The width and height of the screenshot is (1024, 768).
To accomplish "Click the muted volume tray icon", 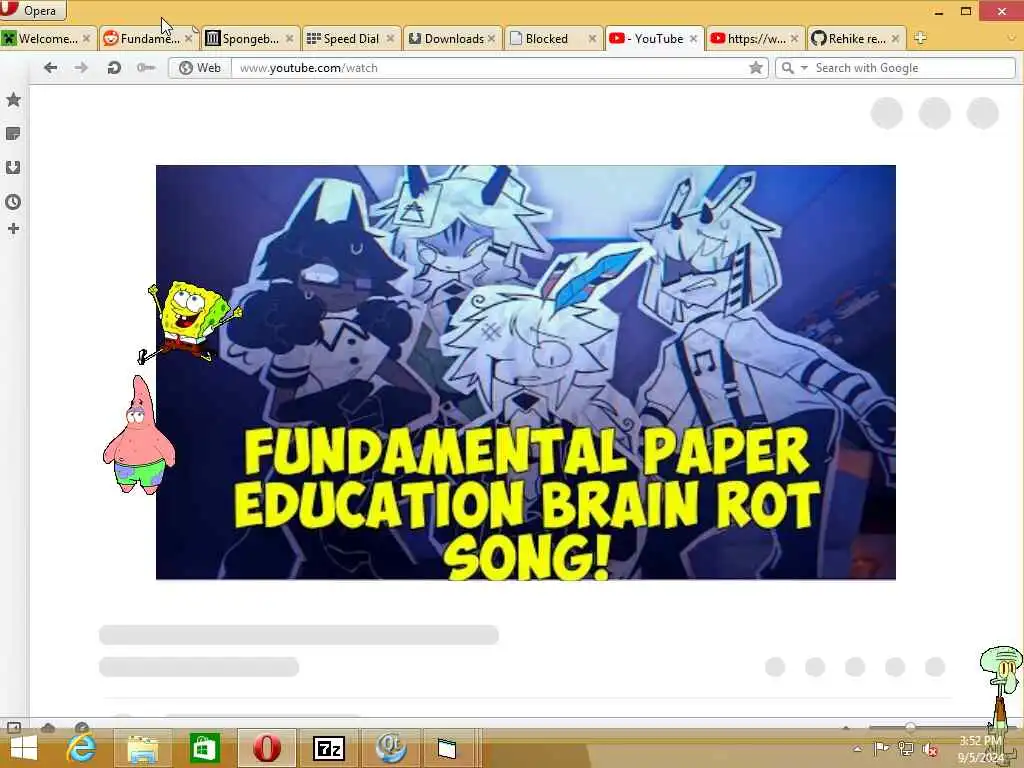I will (x=931, y=749).
